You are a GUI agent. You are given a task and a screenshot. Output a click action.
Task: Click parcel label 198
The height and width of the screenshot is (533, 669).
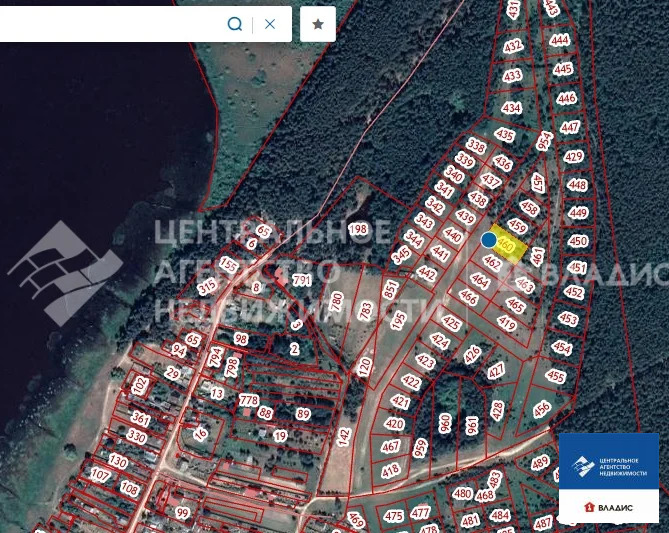[x=358, y=229]
